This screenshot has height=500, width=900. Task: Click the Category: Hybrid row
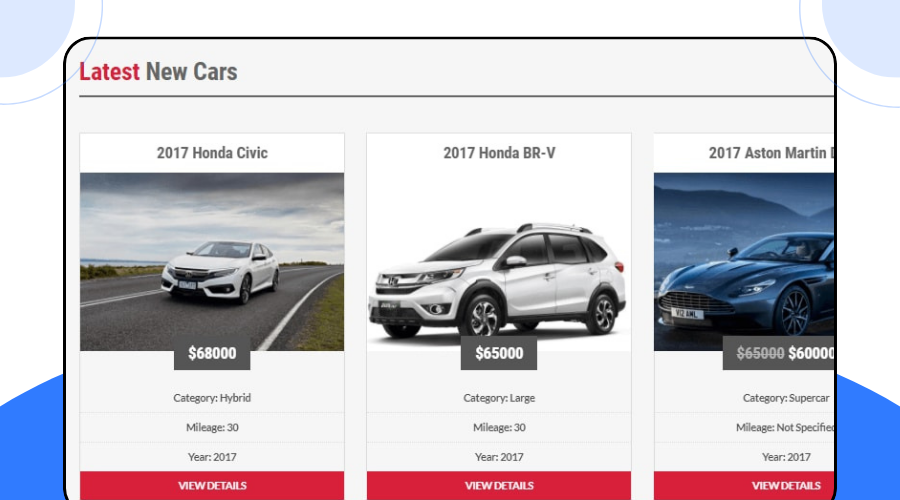(x=212, y=398)
